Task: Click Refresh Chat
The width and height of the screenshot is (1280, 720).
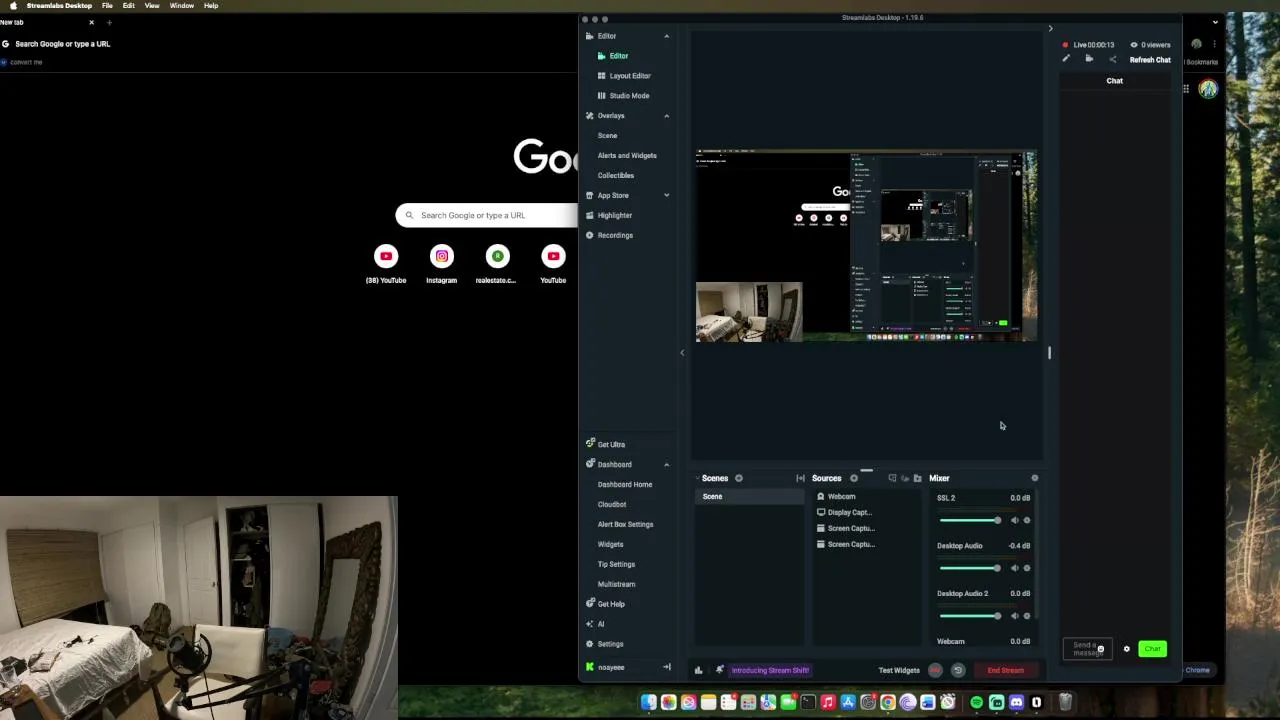Action: click(1149, 60)
